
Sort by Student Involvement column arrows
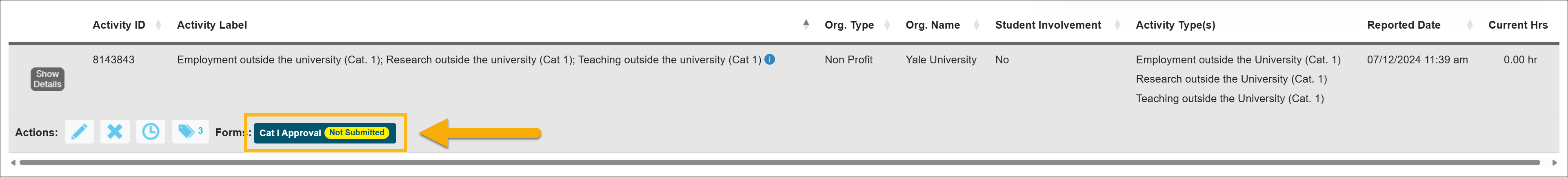(1117, 25)
